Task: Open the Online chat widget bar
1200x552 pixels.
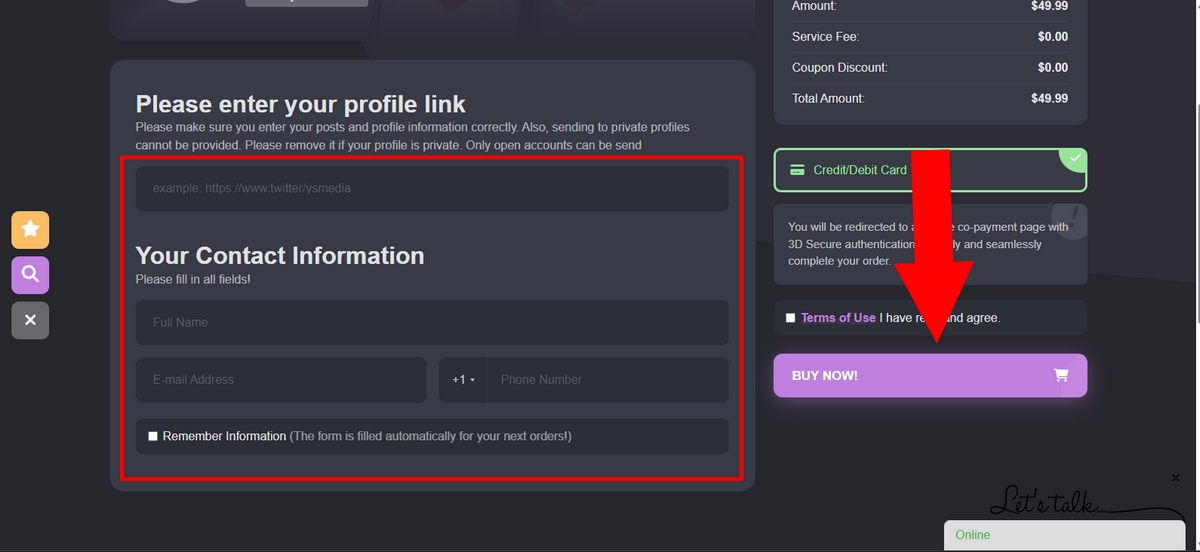Action: [x=1064, y=535]
